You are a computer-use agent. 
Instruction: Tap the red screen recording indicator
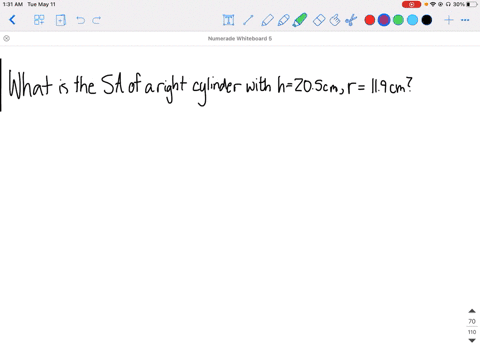[411, 4]
